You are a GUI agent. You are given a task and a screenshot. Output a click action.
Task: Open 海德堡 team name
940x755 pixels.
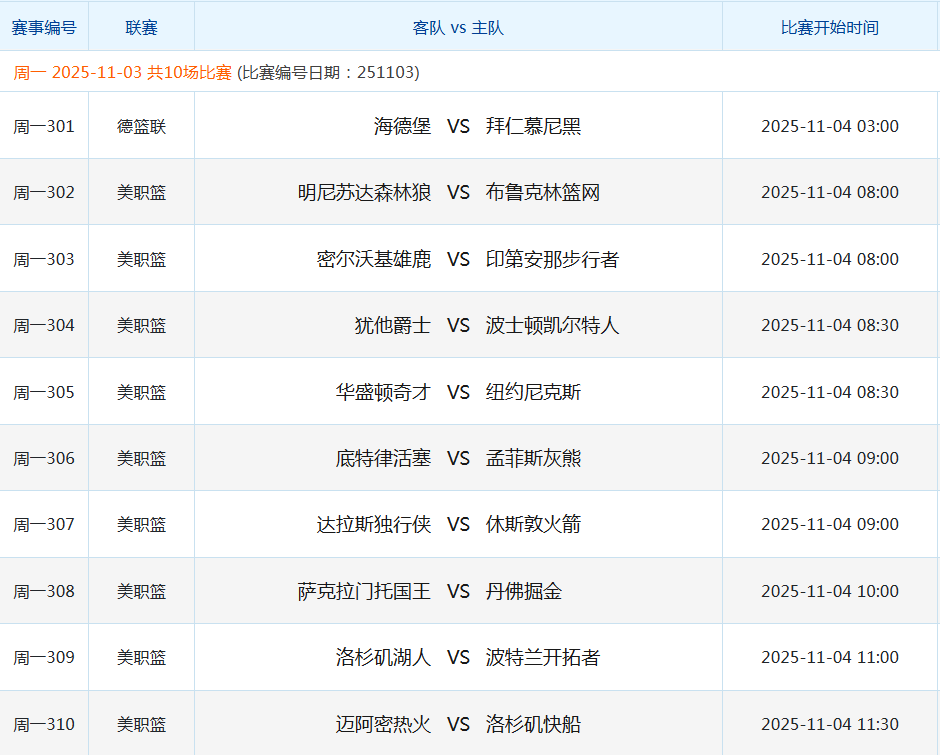point(402,126)
